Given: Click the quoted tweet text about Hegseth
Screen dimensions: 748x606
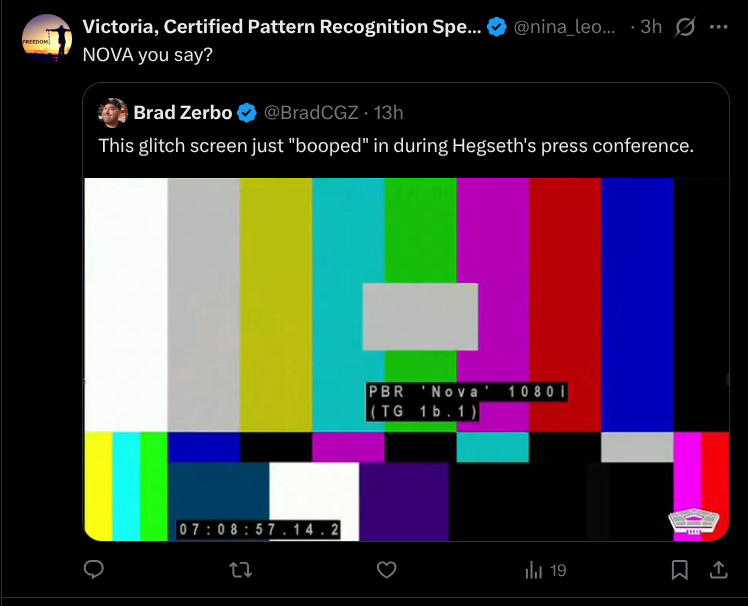Looking at the screenshot, I should point(396,146).
